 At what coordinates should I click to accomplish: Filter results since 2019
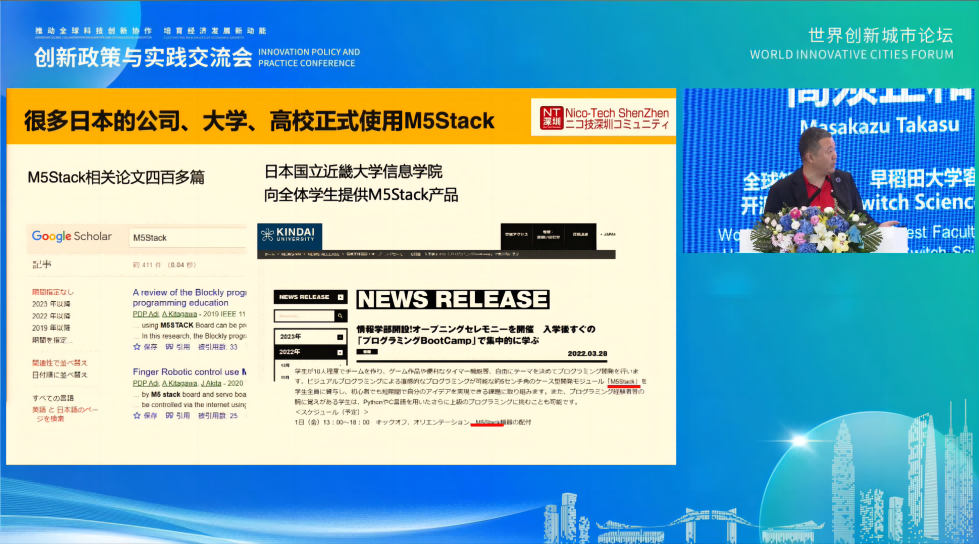click(51, 328)
